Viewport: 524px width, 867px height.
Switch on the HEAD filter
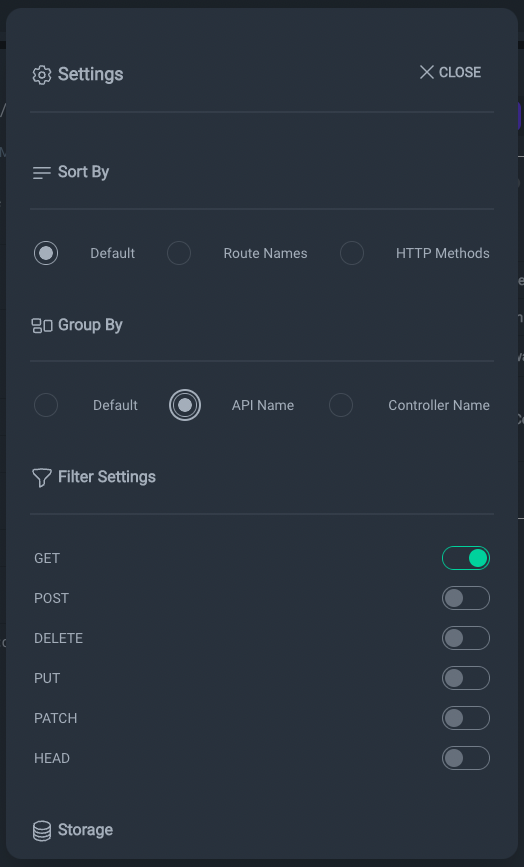click(466, 758)
